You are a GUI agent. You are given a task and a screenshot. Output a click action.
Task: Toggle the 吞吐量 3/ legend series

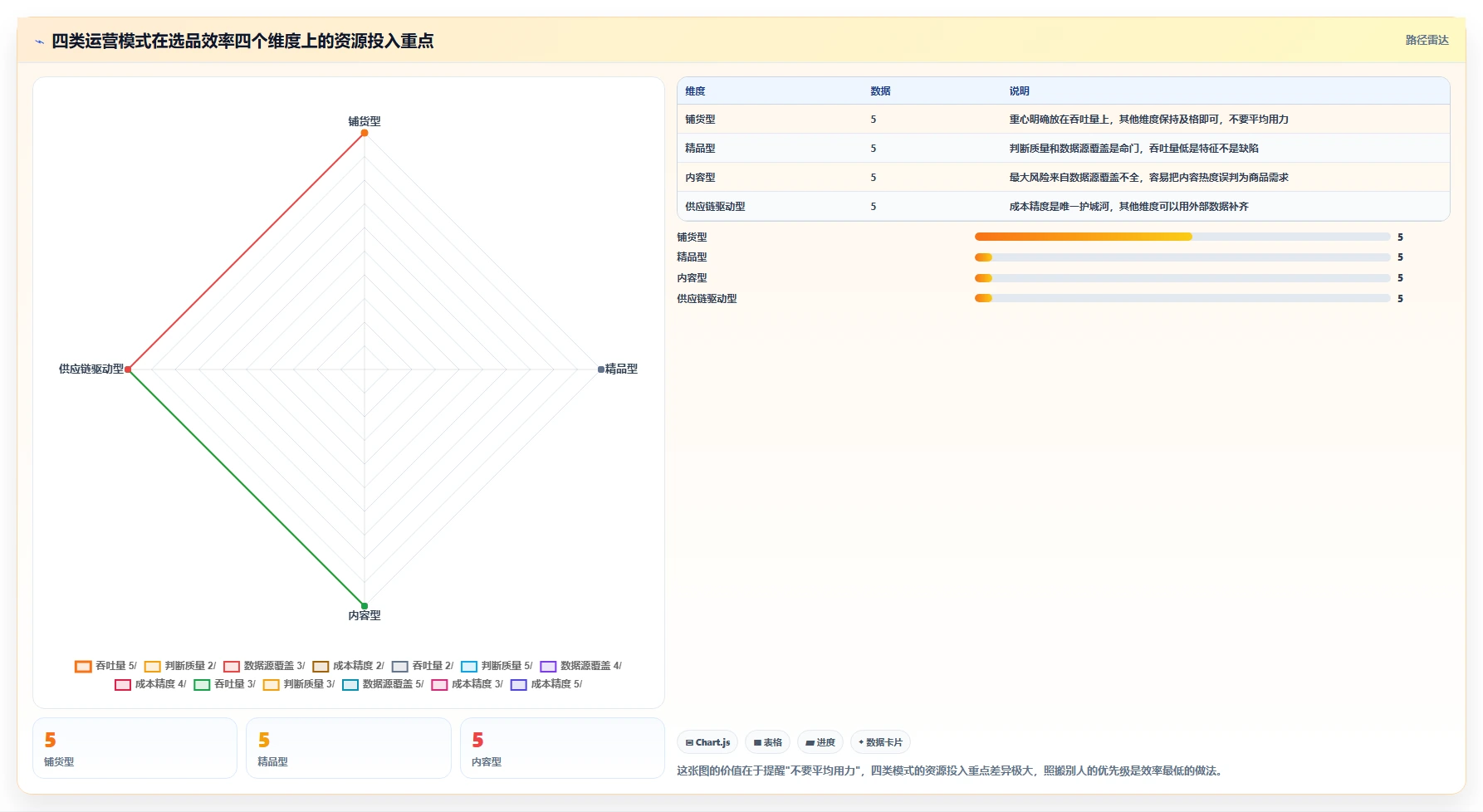pos(225,684)
